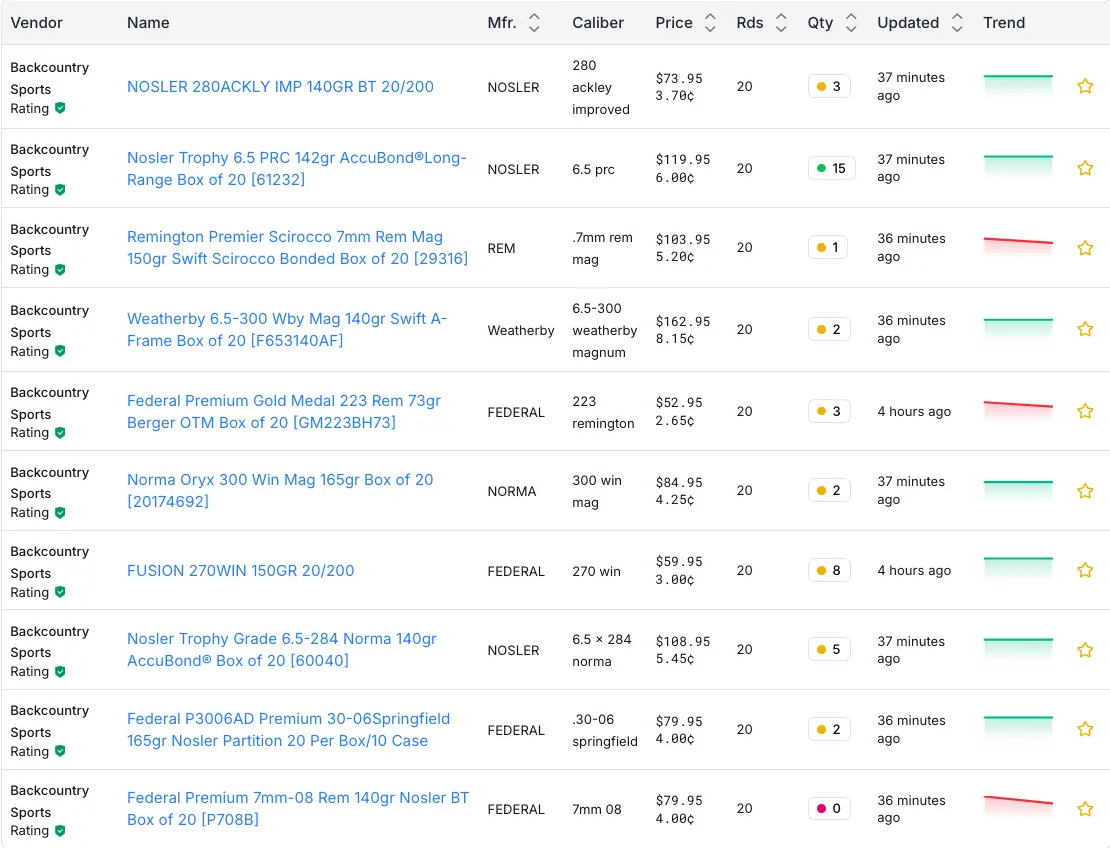Favorite the Remington Premier Scirocco row star
Image resolution: width=1110 pixels, height=848 pixels.
coord(1085,248)
